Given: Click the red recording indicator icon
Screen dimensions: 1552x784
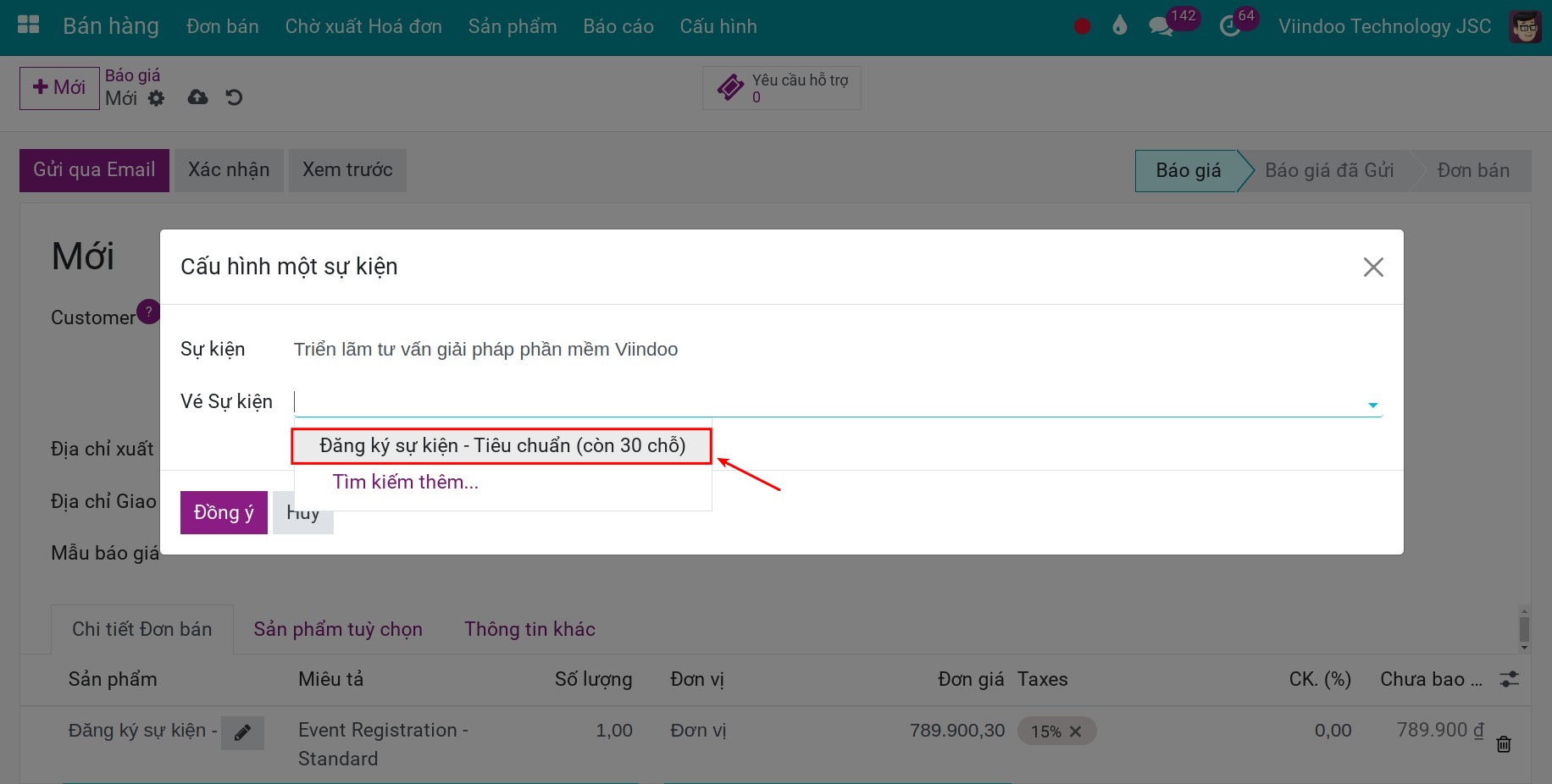Looking at the screenshot, I should point(1082,26).
